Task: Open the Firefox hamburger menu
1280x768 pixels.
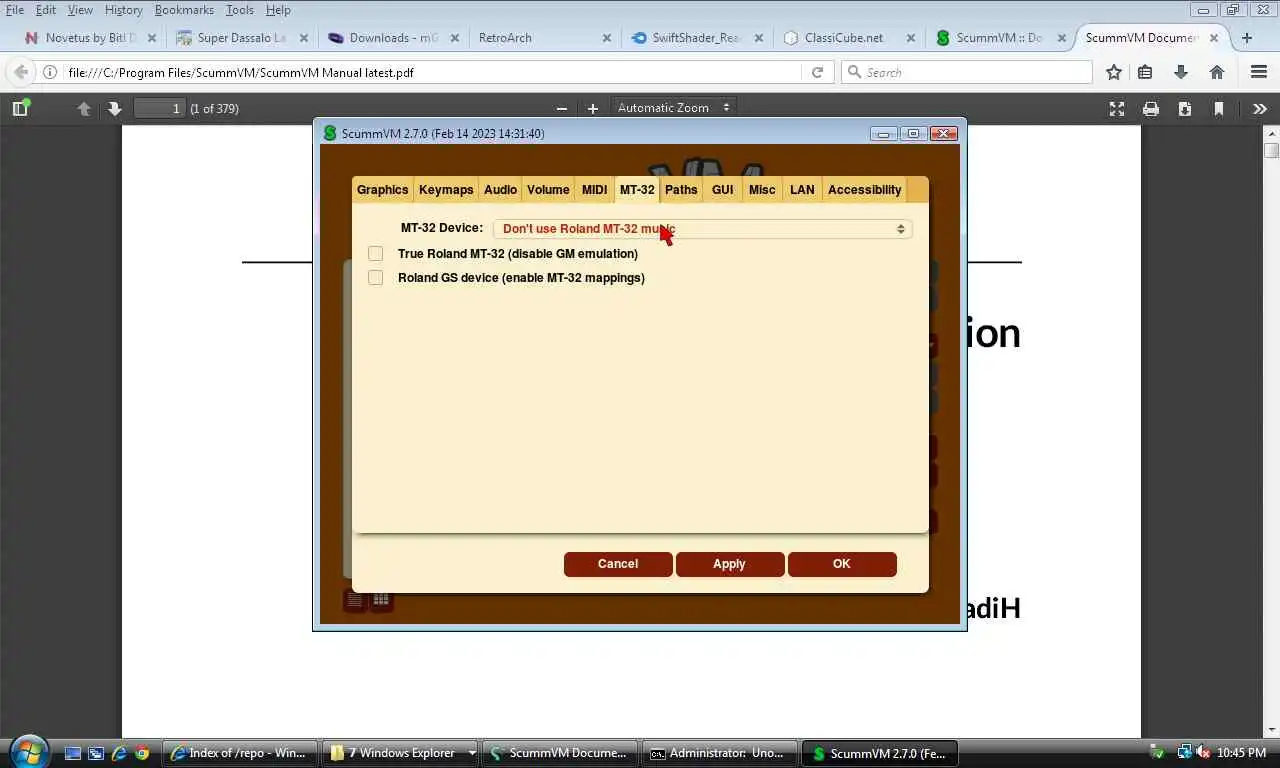Action: (1259, 72)
